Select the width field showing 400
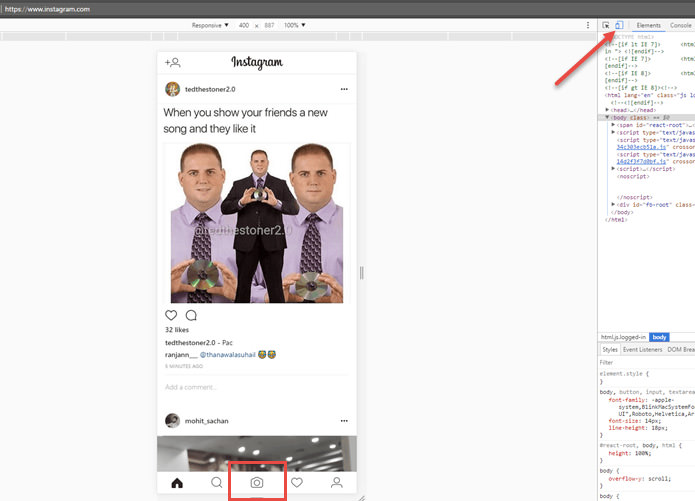The image size is (695, 501). pos(244,25)
